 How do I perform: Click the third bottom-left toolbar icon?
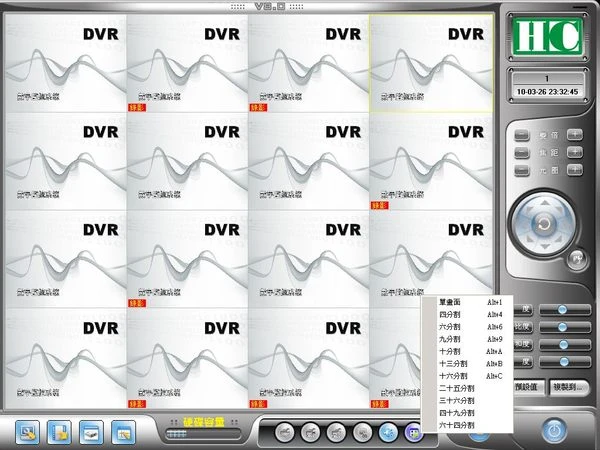(x=91, y=433)
